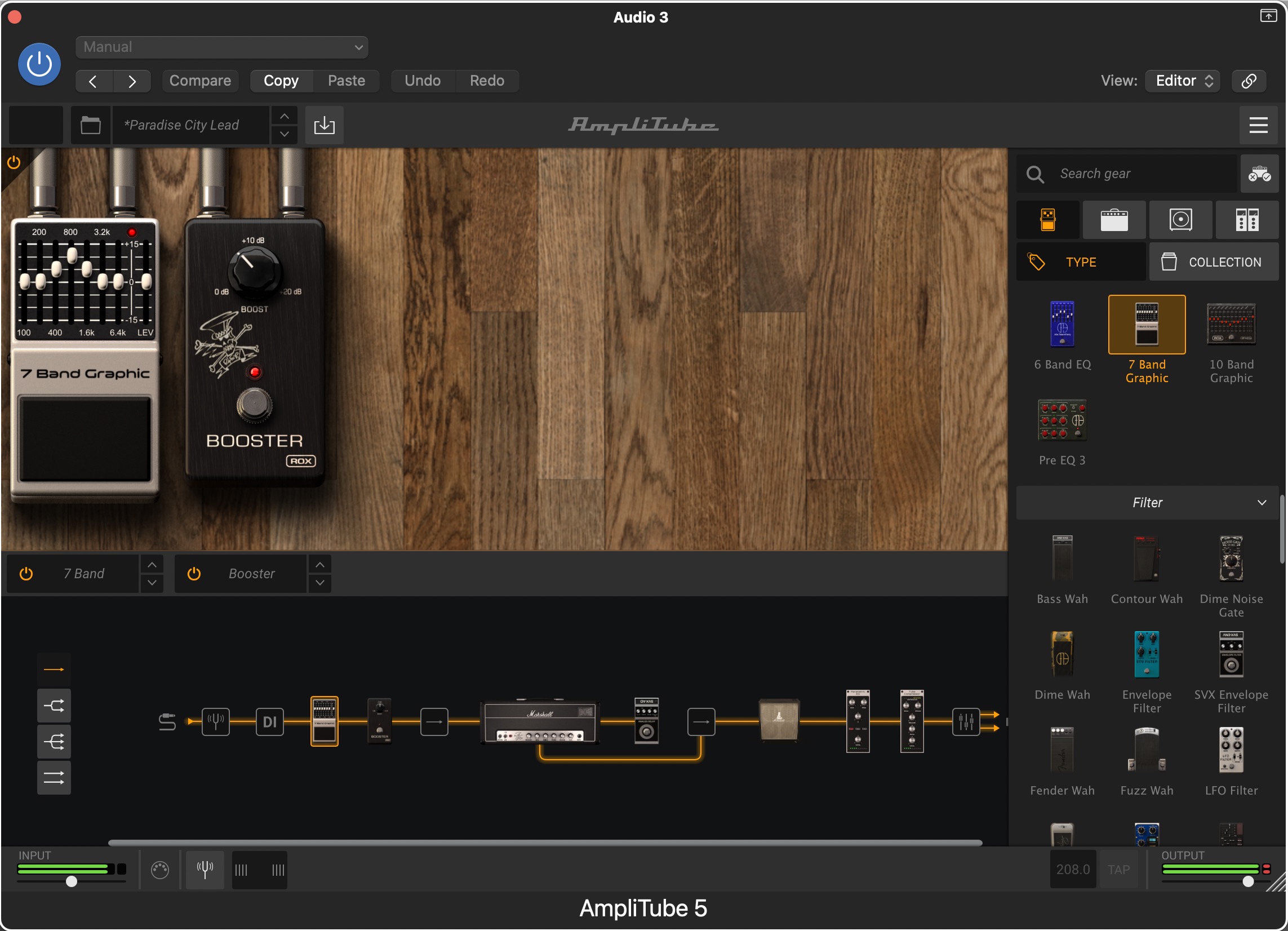Select the cabinet block in signal chain

pos(779,721)
